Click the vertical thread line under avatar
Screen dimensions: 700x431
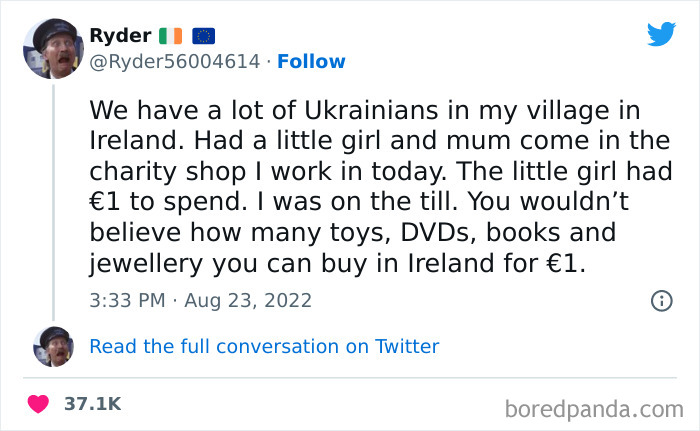tap(54, 200)
